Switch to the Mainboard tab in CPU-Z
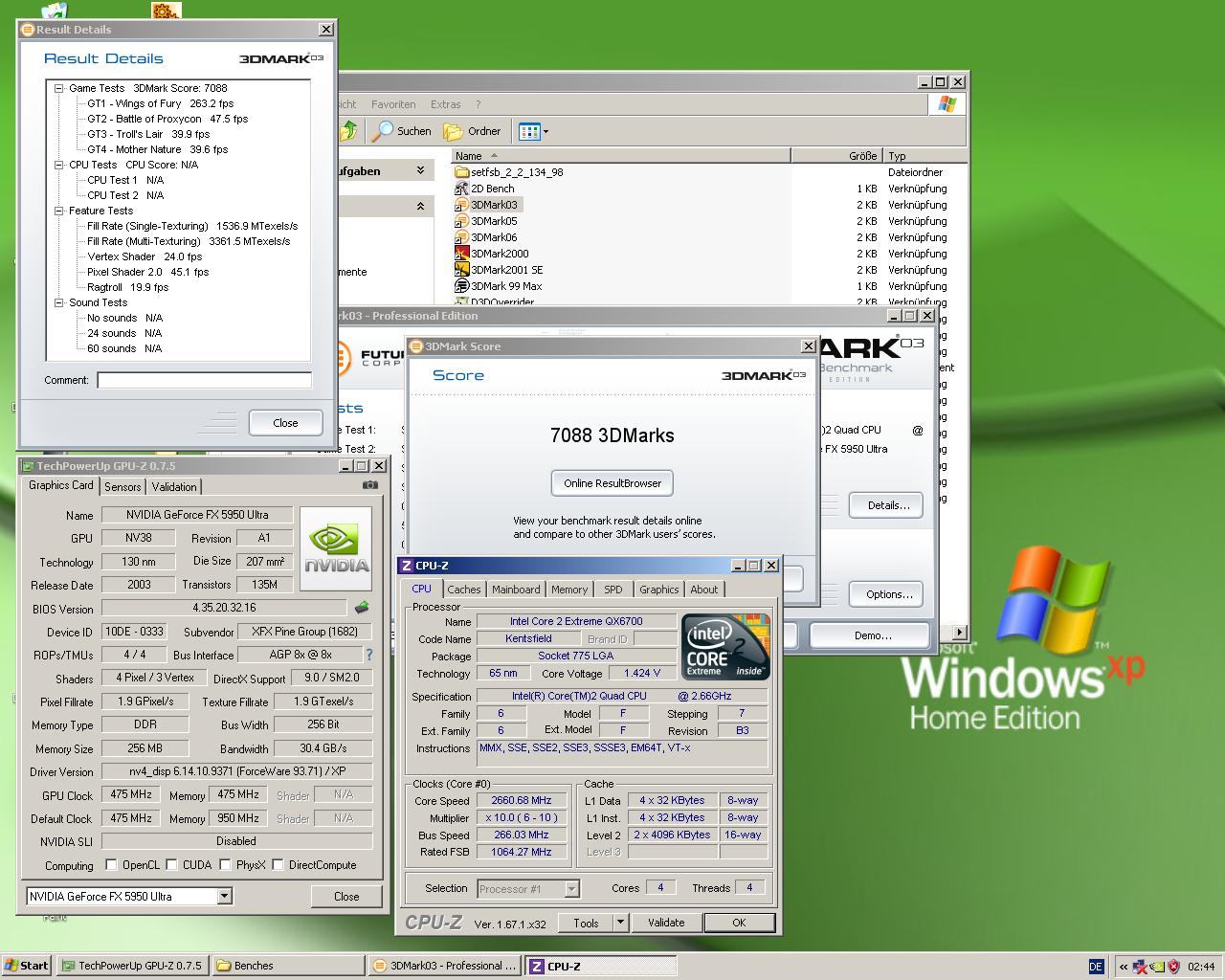Image resolution: width=1225 pixels, height=980 pixels. 516,590
